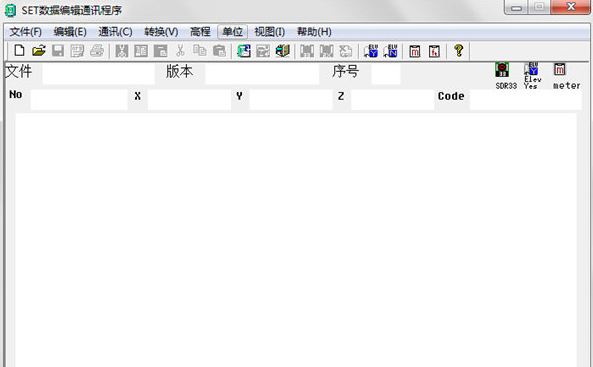Screen dimensions: 593x367
Task: Open the 帮助(H) menu
Action: pos(314,32)
